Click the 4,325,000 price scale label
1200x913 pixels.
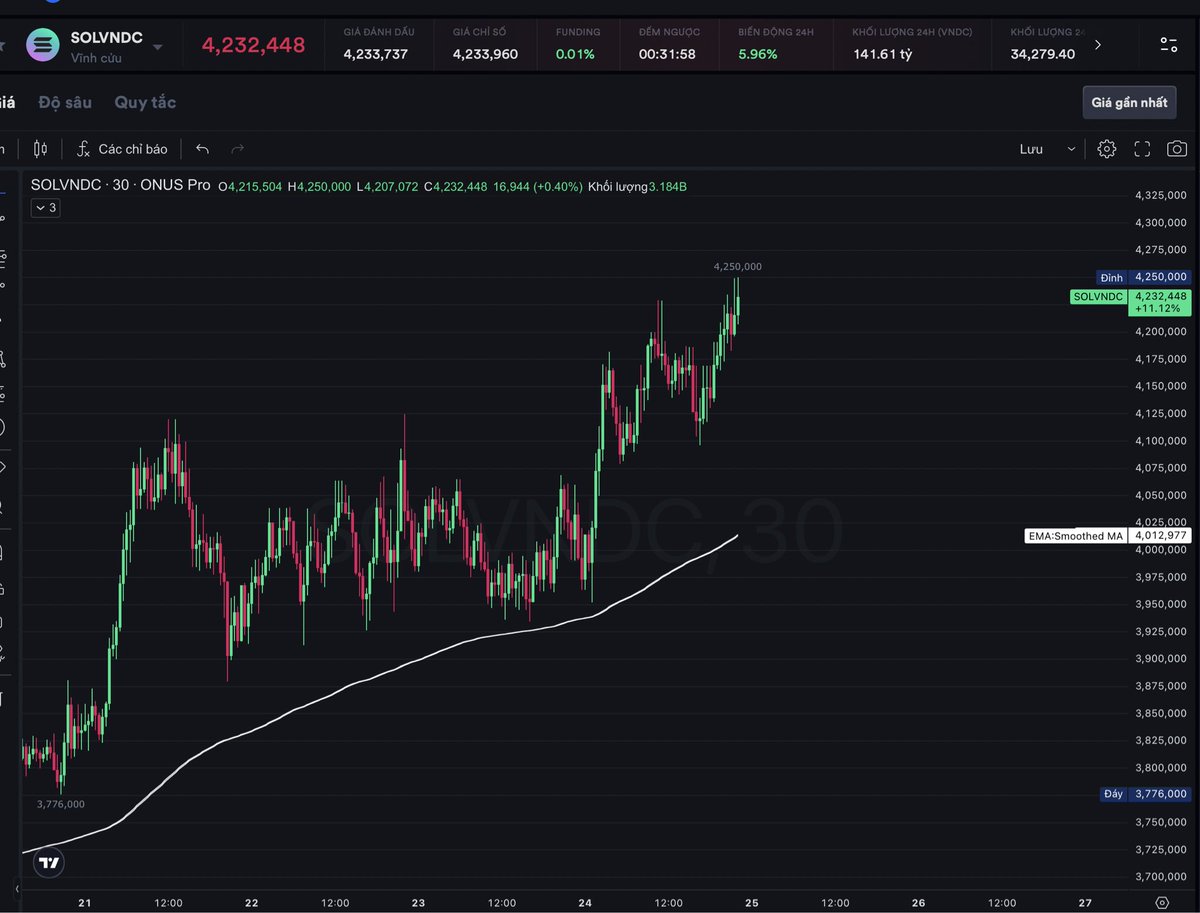click(x=1161, y=195)
